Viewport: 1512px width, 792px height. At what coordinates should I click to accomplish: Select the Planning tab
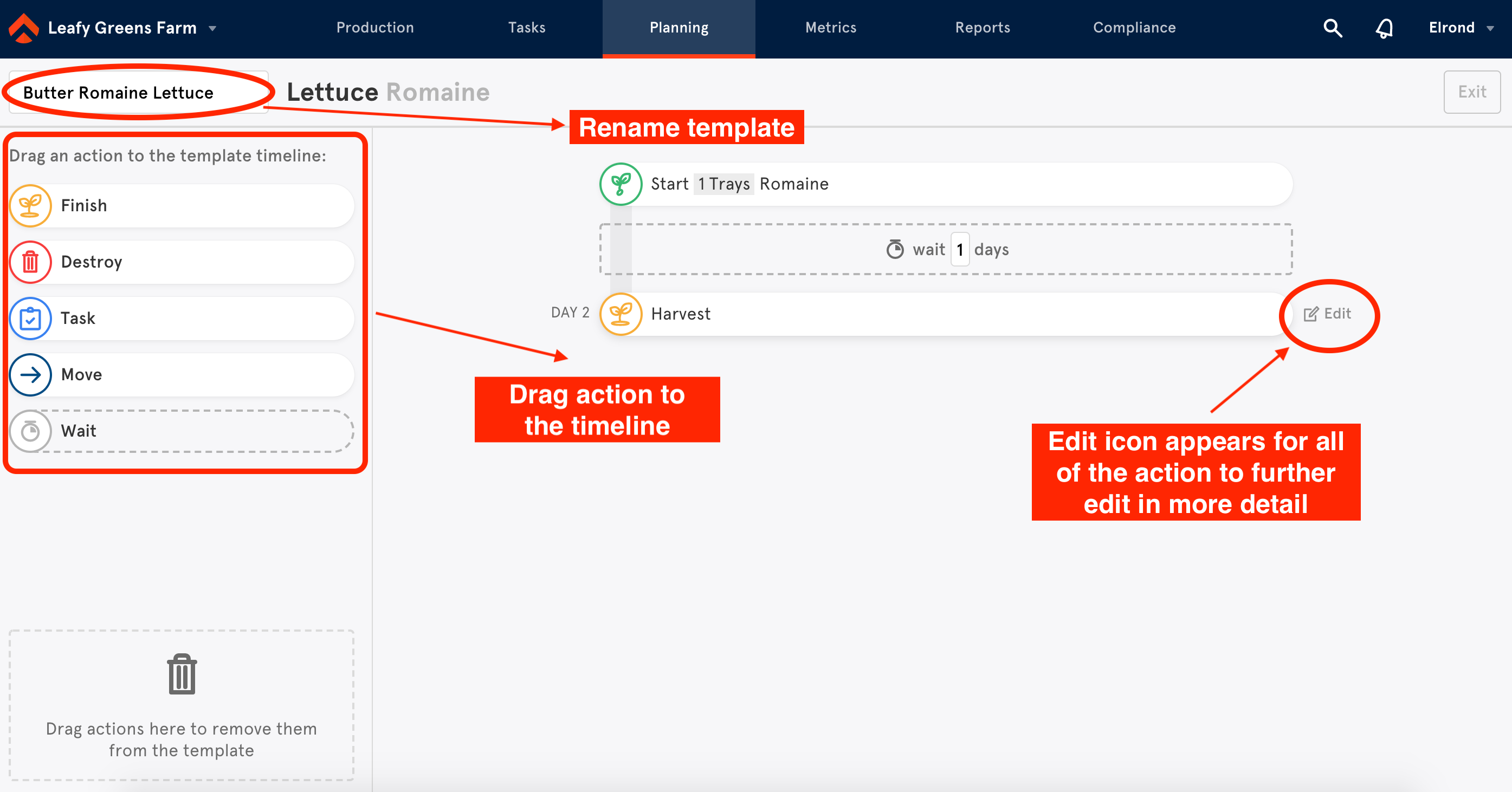click(x=679, y=28)
